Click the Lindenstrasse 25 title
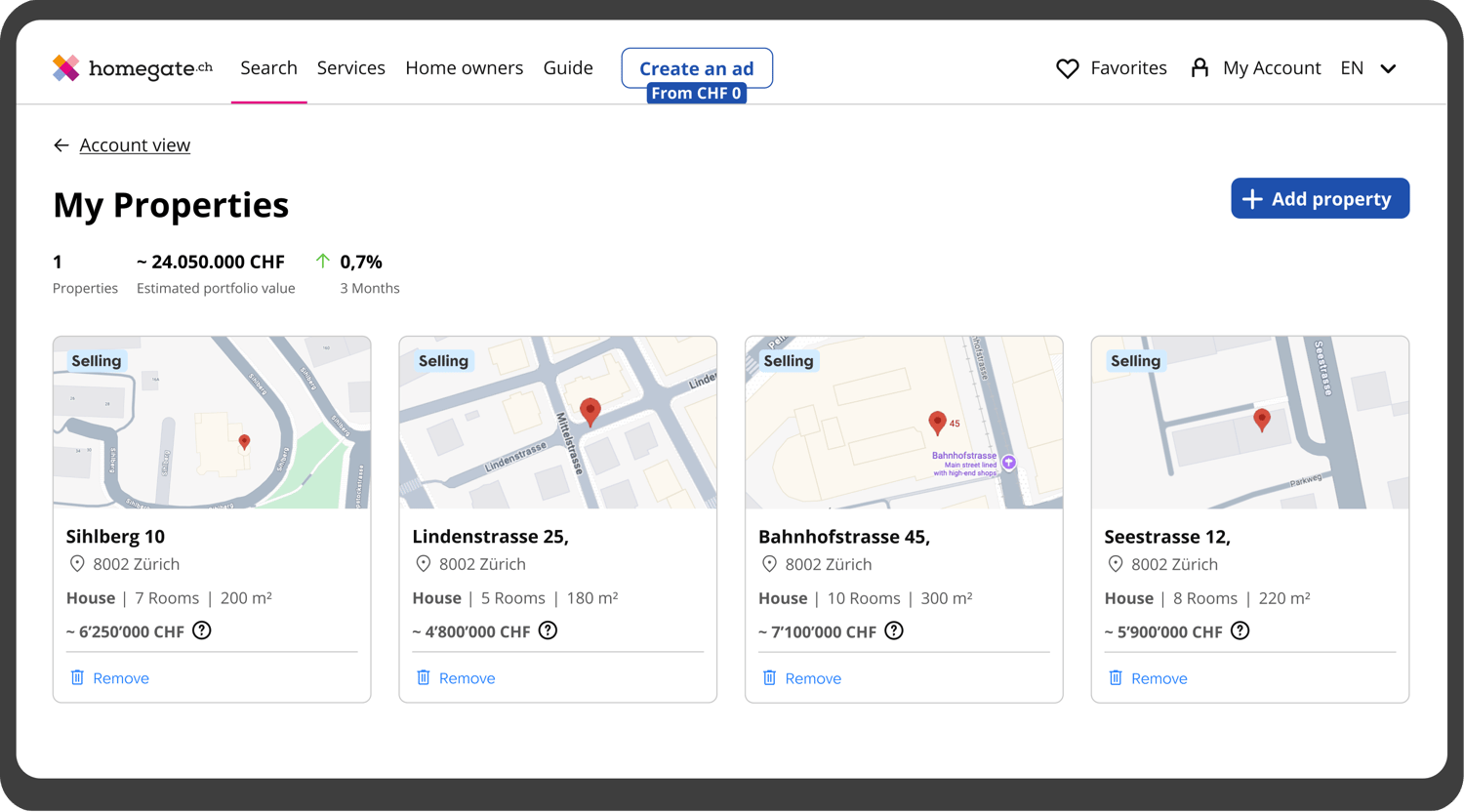Image resolution: width=1464 pixels, height=812 pixels. coord(490,536)
